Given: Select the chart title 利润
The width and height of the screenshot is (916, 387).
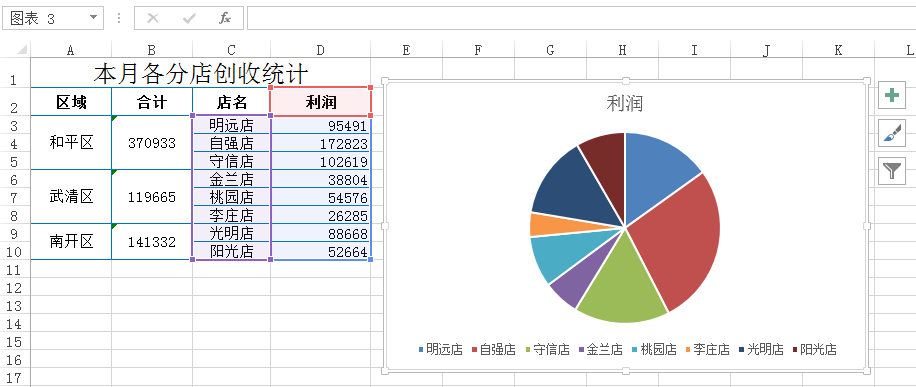Looking at the screenshot, I should (625, 104).
